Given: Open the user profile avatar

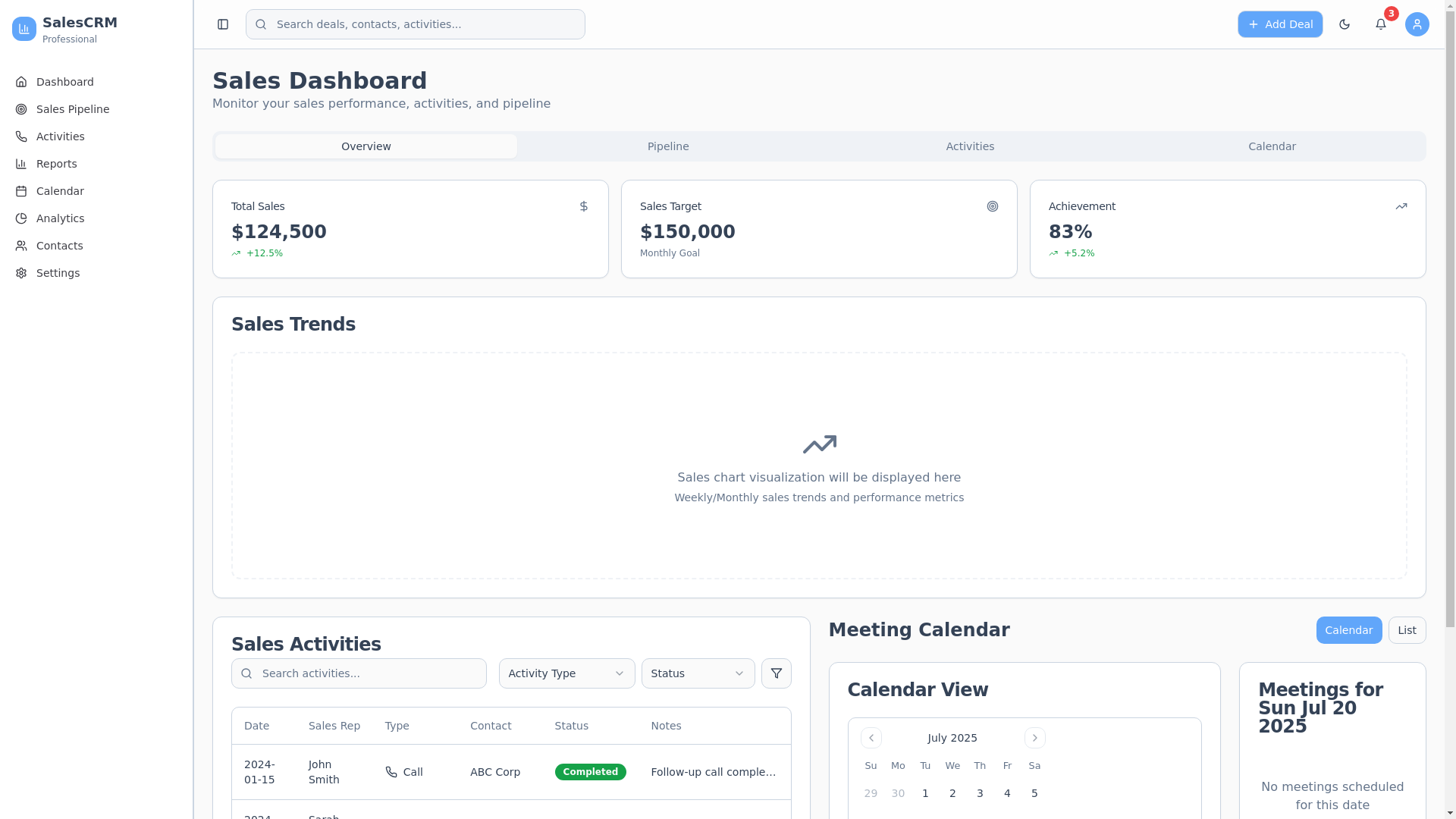Looking at the screenshot, I should (1417, 24).
